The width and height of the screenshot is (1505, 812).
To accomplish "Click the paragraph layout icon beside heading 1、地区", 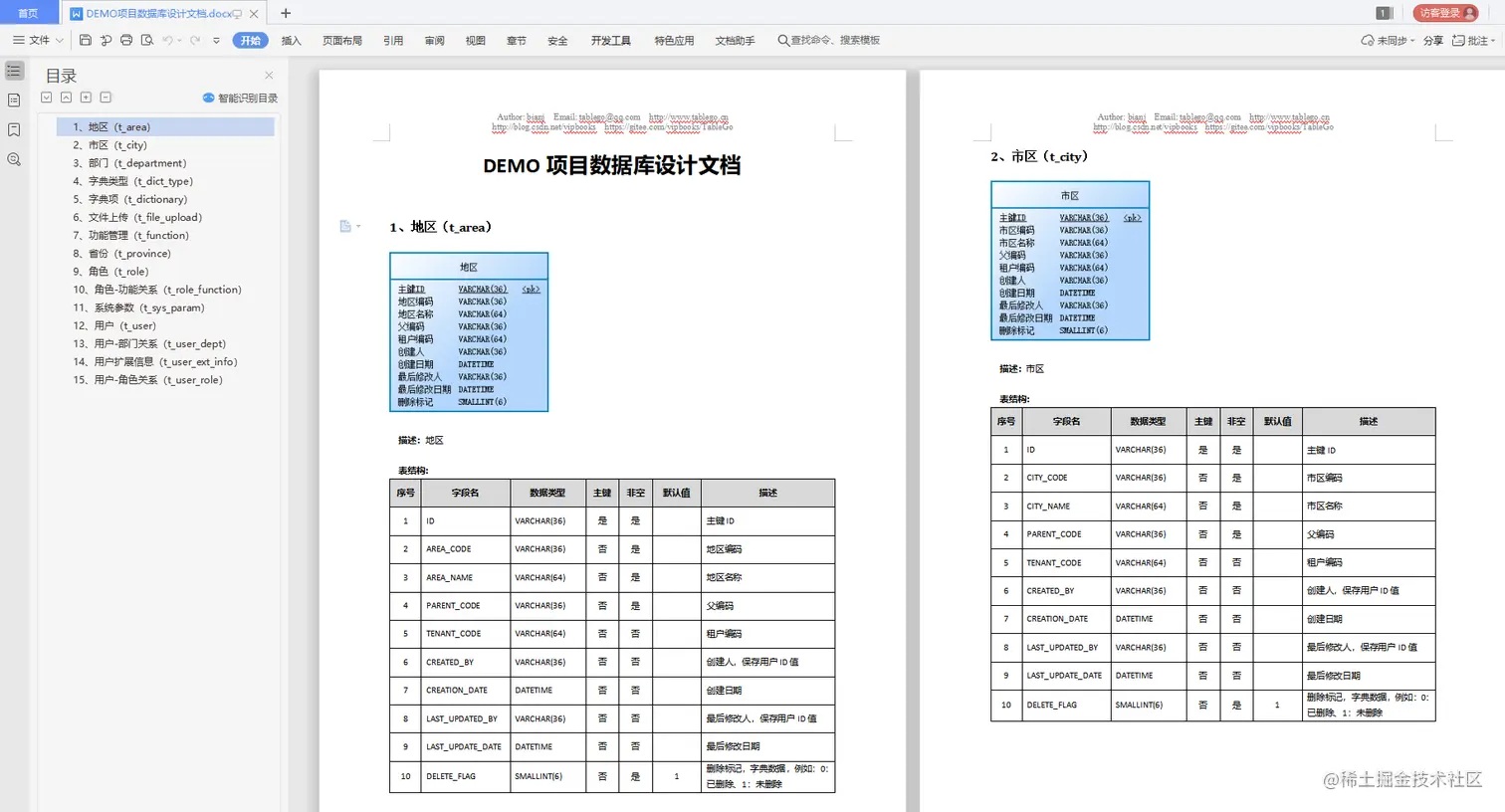I will point(345,227).
